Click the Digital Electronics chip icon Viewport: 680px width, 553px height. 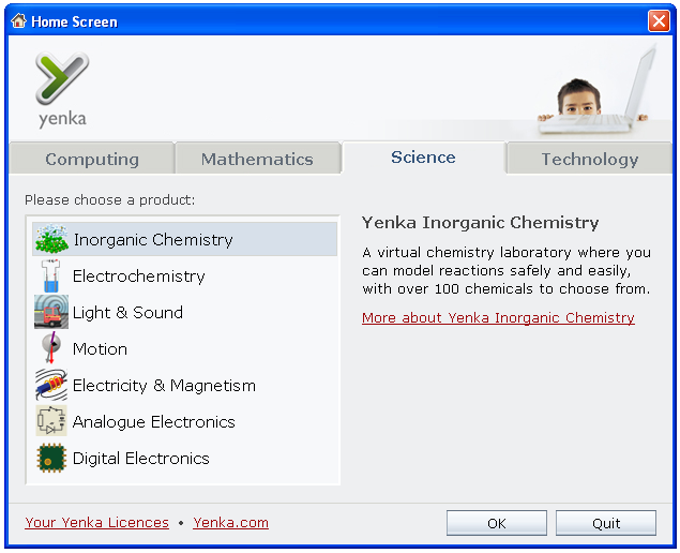[51, 458]
